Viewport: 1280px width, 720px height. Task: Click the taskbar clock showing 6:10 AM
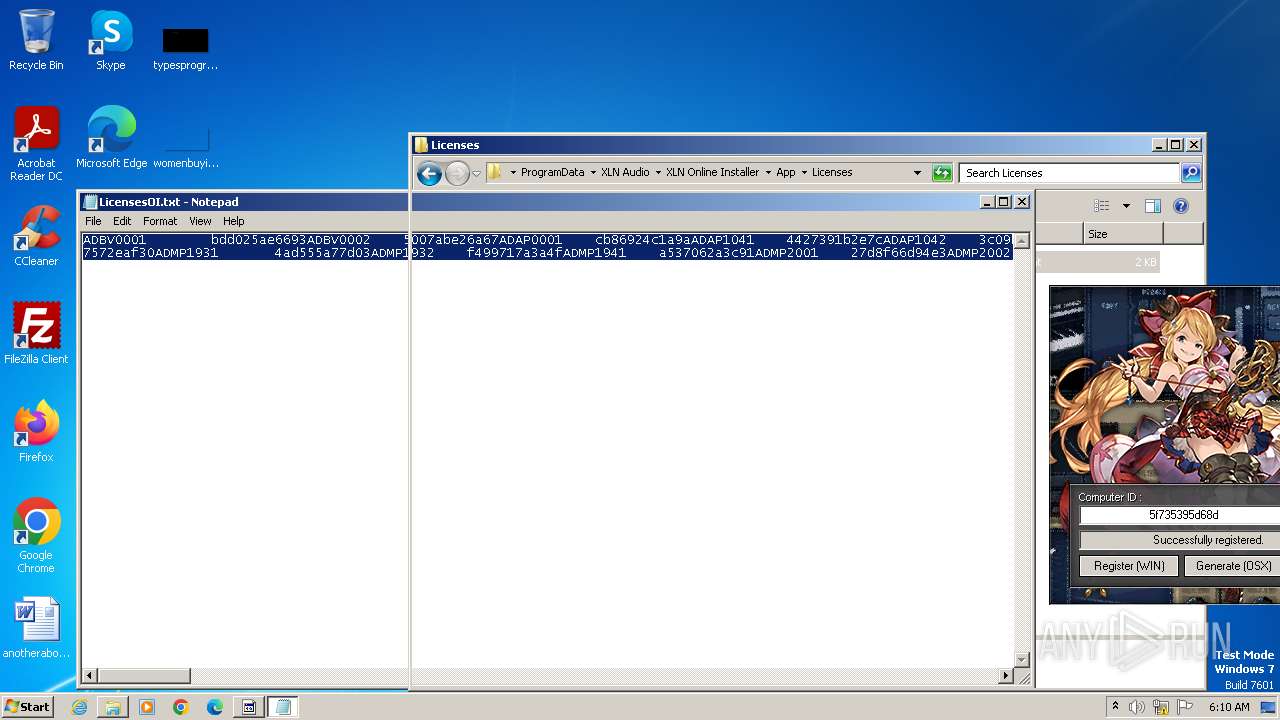click(1229, 707)
